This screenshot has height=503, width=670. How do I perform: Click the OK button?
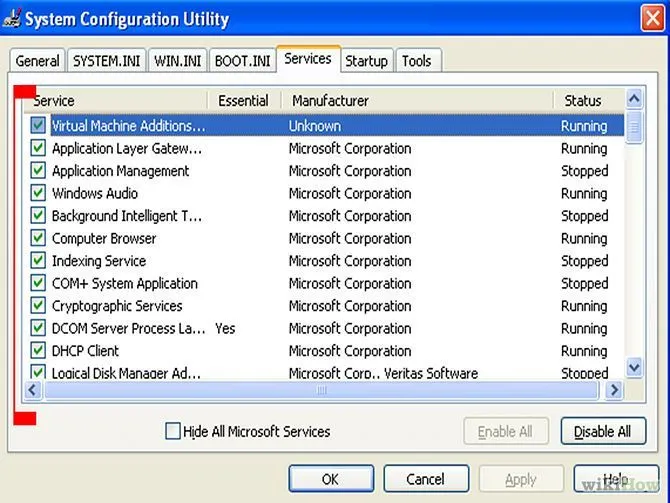tap(331, 479)
